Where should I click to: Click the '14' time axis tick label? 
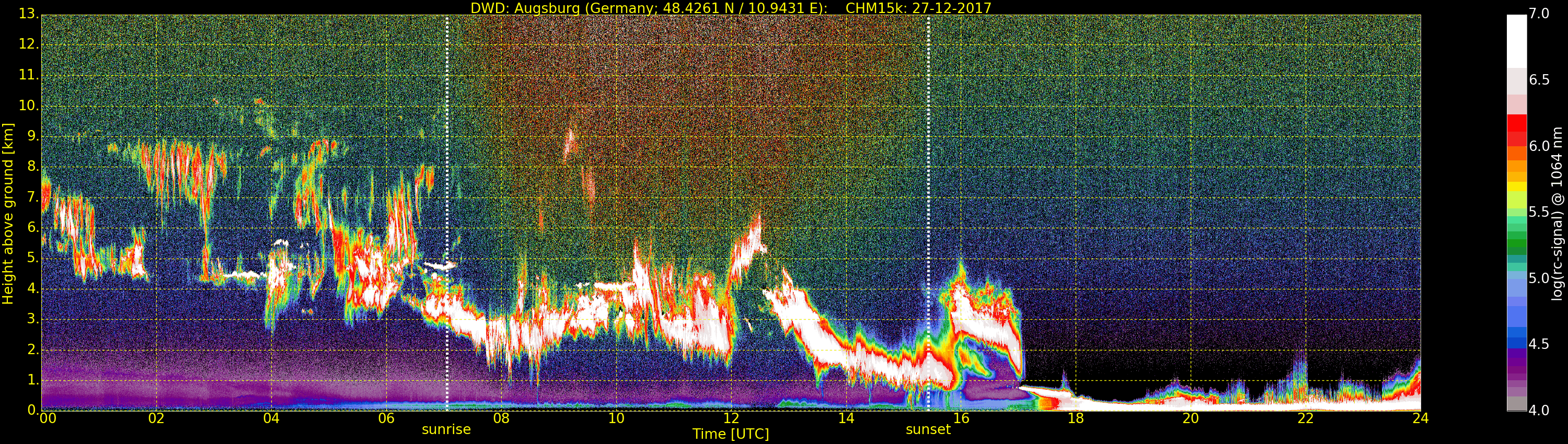(x=846, y=418)
